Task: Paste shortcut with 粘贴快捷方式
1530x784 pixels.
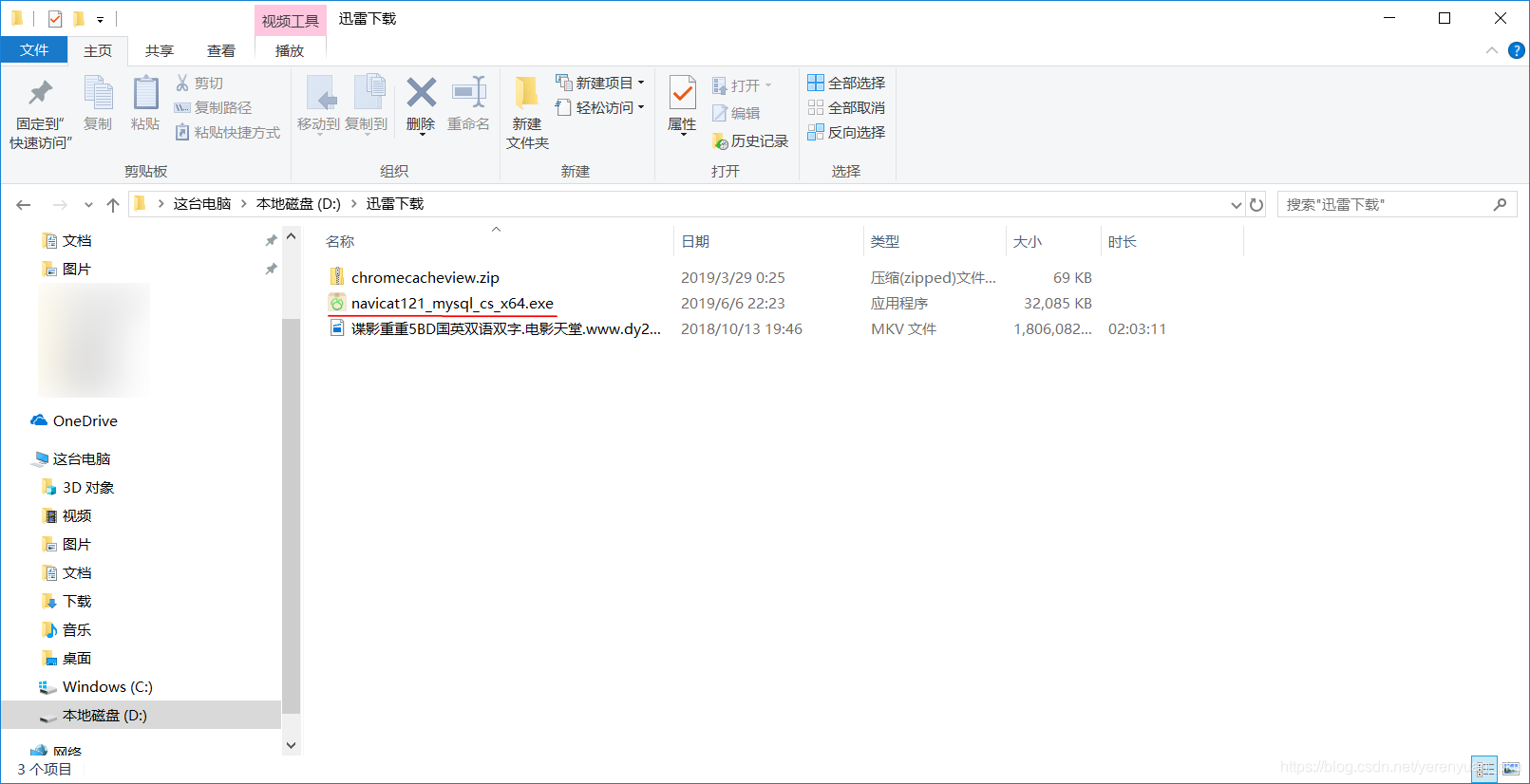Action: coord(228,133)
